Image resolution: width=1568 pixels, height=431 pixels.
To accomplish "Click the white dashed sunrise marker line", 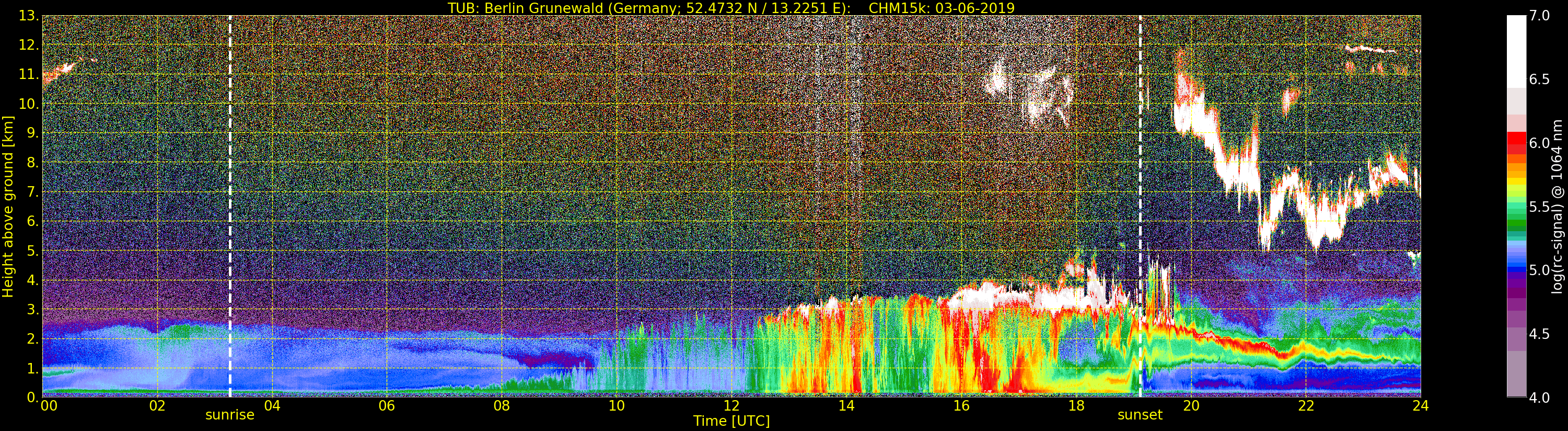I will tap(229, 207).
